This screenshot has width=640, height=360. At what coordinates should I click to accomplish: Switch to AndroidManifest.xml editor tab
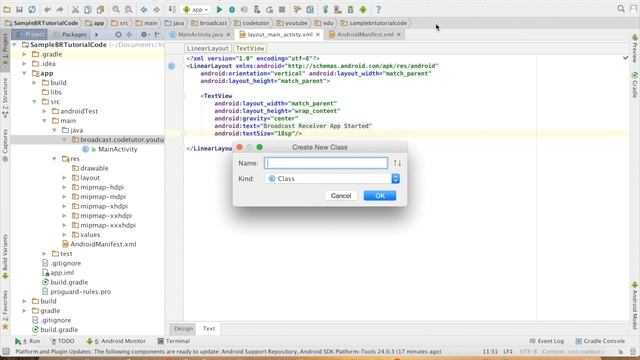pos(365,35)
